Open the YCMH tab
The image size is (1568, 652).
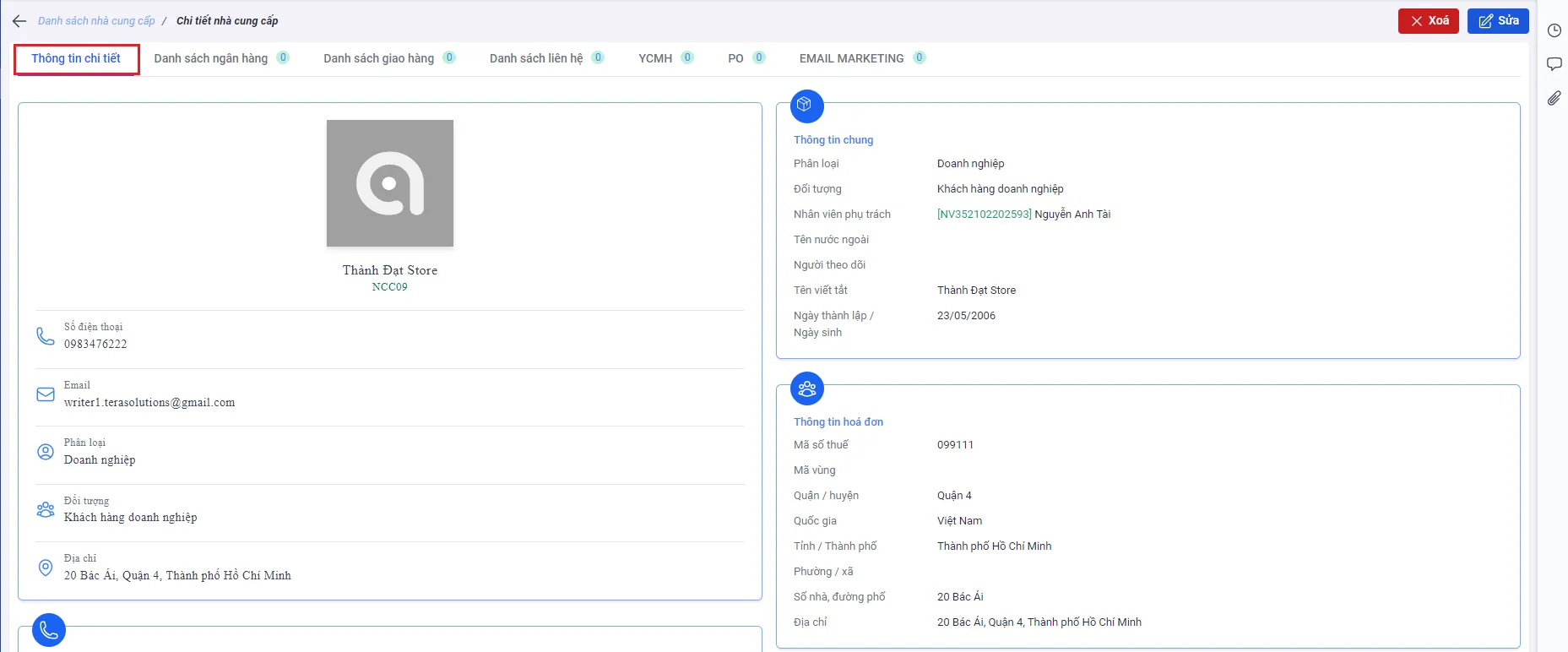pyautogui.click(x=665, y=58)
